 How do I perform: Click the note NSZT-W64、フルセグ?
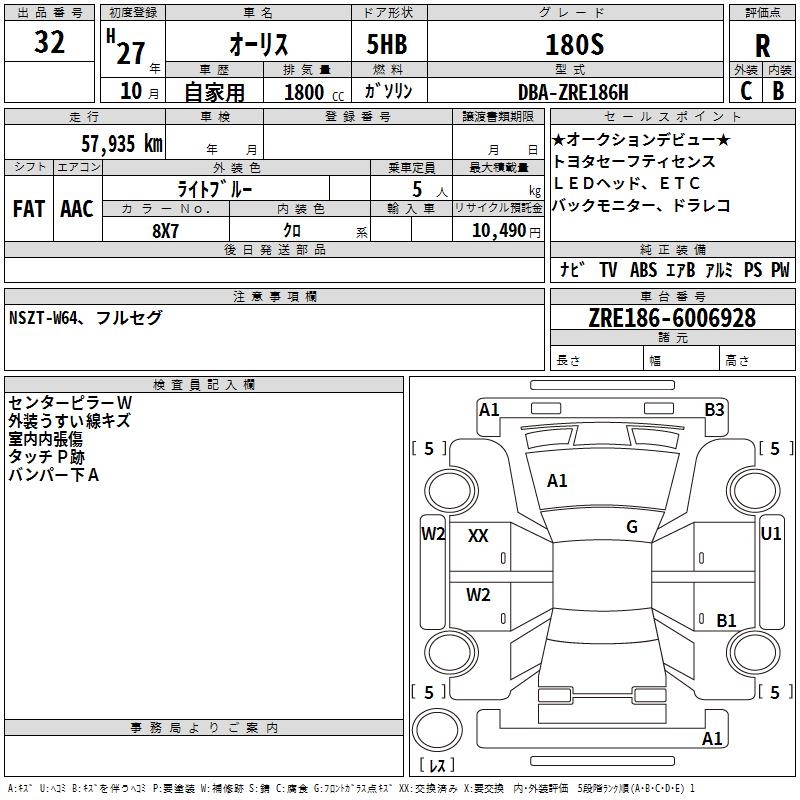(x=86, y=318)
